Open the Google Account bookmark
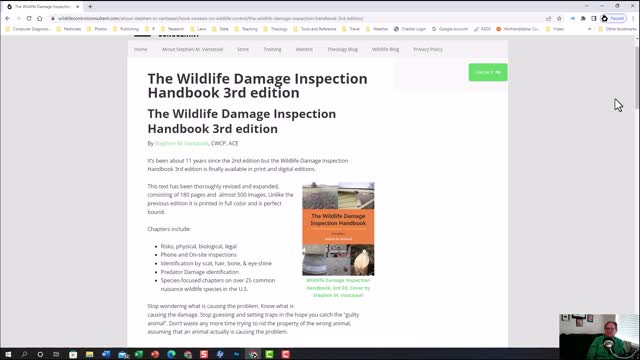Screen dimensions: 640x360 point(449,29)
